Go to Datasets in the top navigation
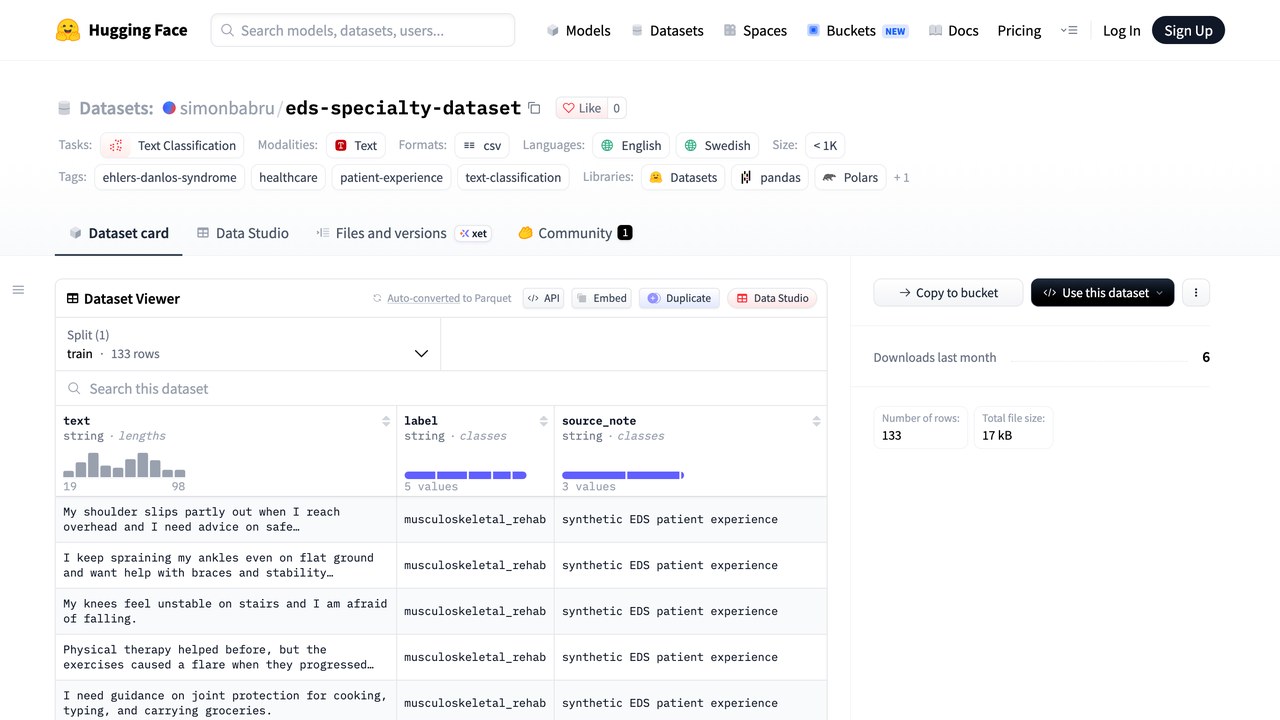 click(x=667, y=31)
